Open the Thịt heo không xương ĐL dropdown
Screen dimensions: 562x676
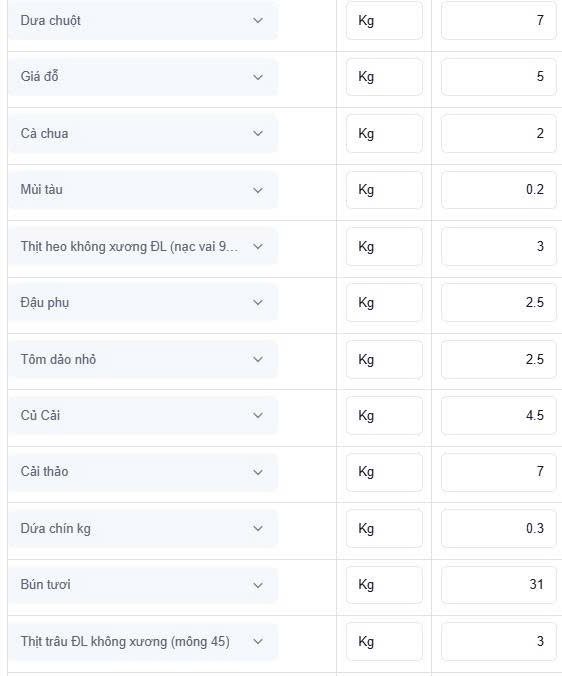click(142, 246)
